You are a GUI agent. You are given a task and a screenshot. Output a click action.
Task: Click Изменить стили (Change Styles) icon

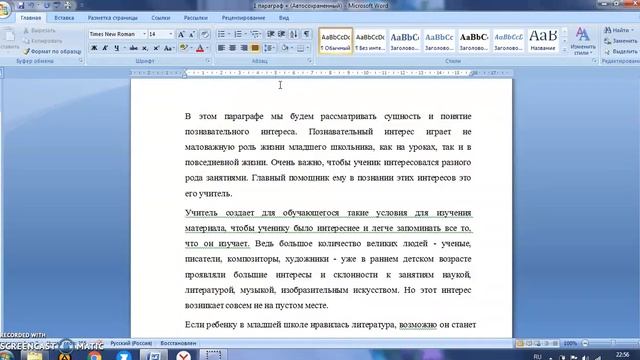tap(582, 41)
